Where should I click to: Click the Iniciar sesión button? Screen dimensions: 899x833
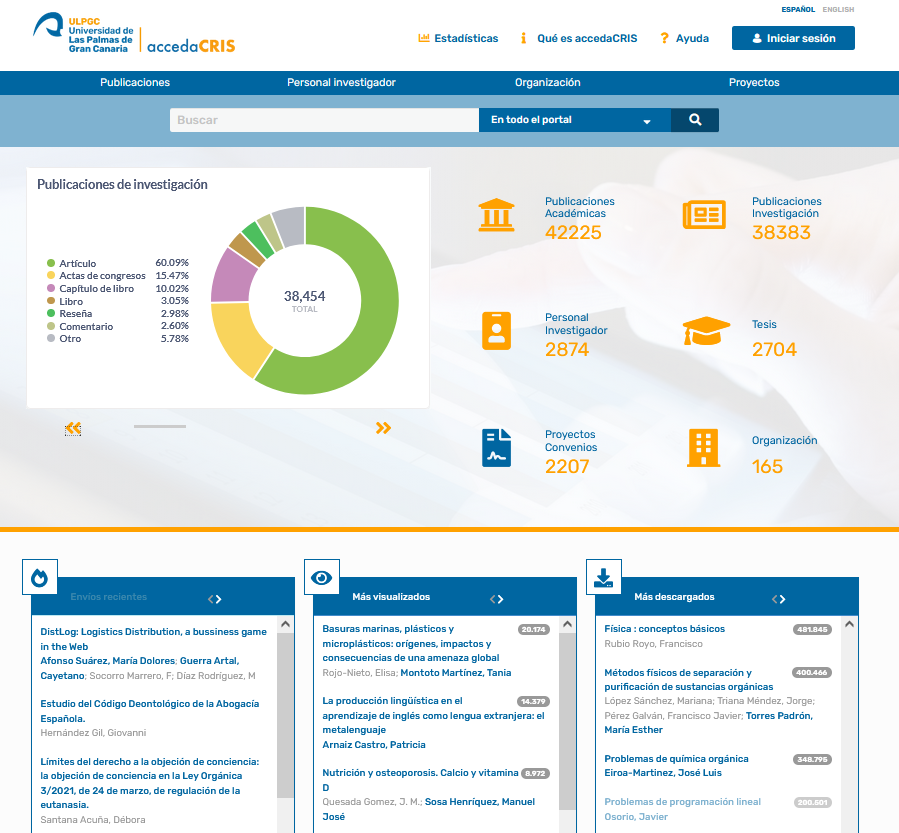coord(793,38)
